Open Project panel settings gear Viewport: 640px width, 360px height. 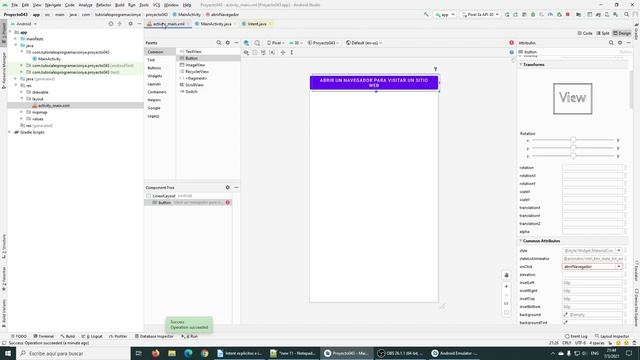pyautogui.click(x=131, y=24)
